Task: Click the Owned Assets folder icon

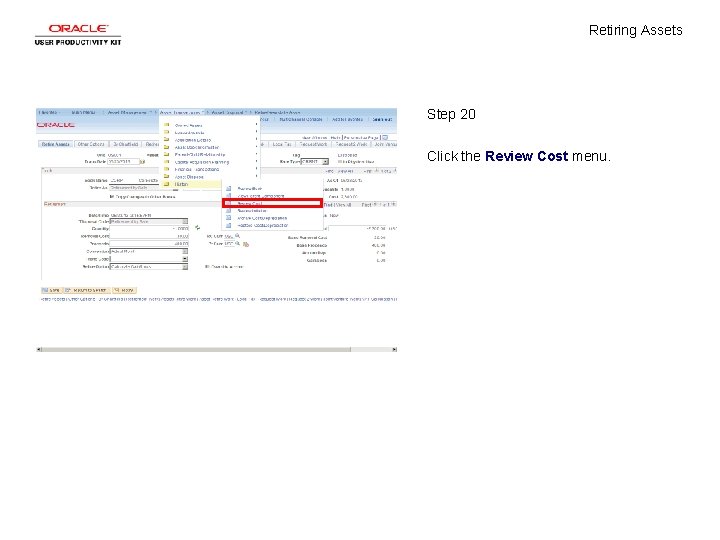Action: click(167, 125)
